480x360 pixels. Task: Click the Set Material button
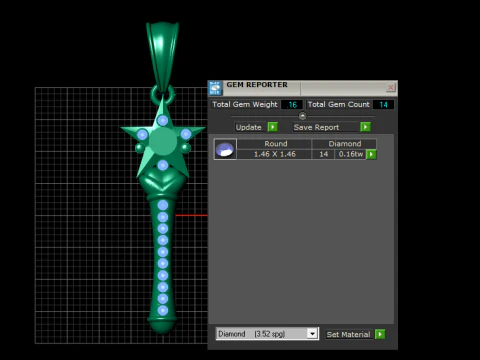point(348,334)
